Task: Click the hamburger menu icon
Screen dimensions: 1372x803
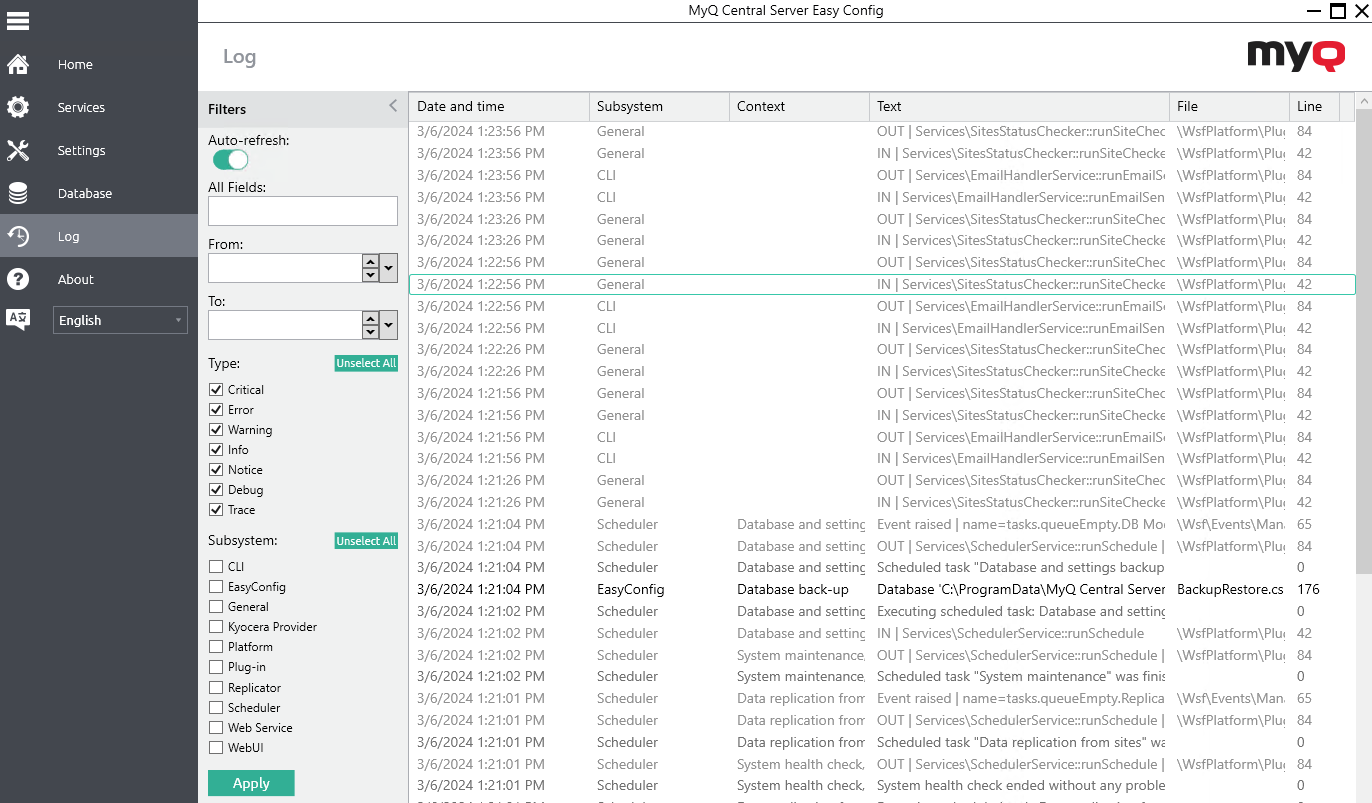Action: click(x=18, y=20)
